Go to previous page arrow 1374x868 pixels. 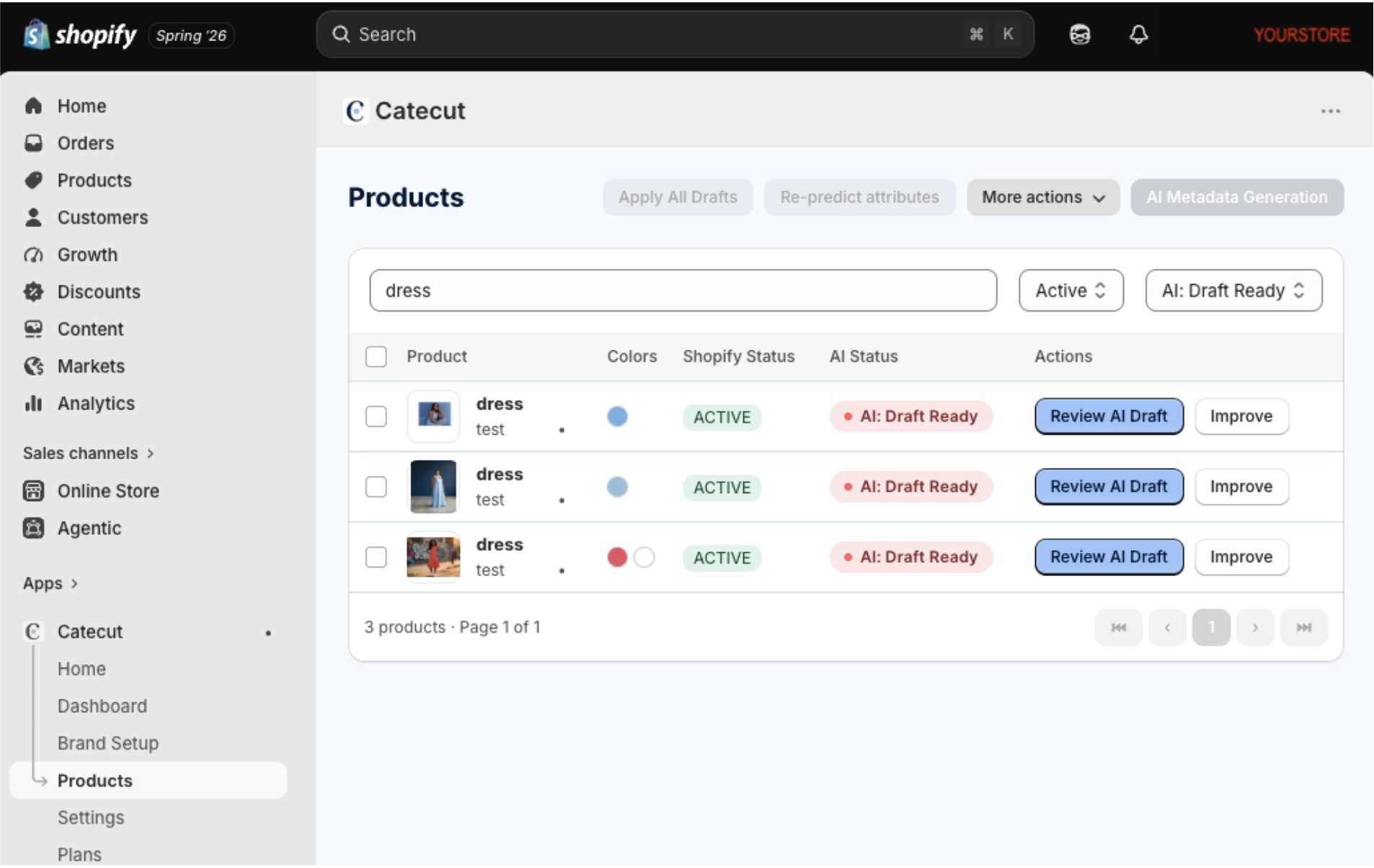pos(1167,627)
